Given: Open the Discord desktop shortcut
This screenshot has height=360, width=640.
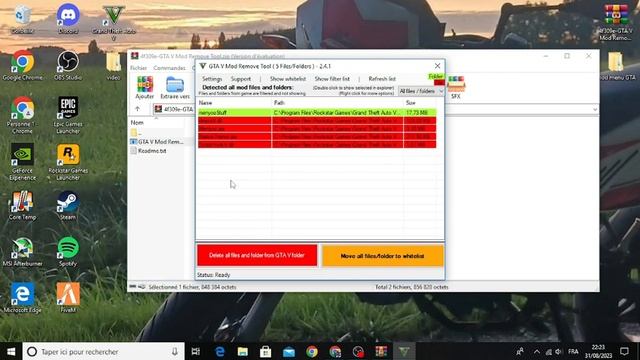Looking at the screenshot, I should click(68, 19).
